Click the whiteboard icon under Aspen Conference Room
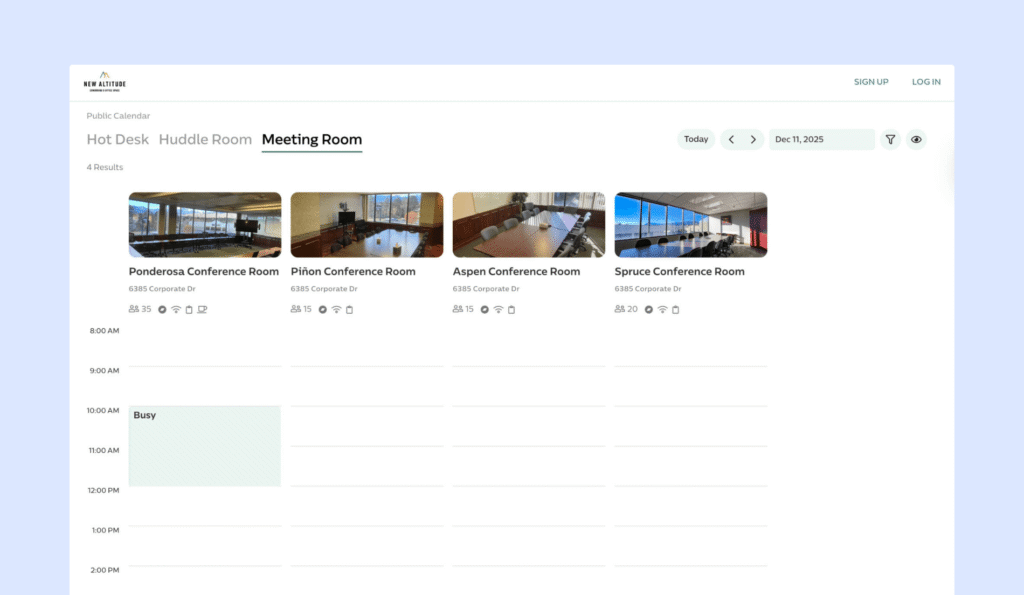1024x595 pixels. point(511,309)
